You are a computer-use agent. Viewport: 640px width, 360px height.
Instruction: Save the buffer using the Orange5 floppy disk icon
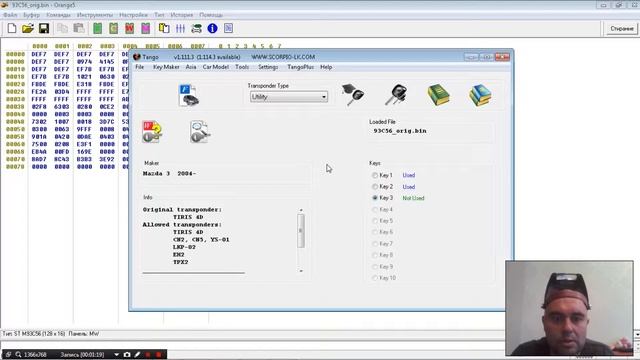pos(44,28)
